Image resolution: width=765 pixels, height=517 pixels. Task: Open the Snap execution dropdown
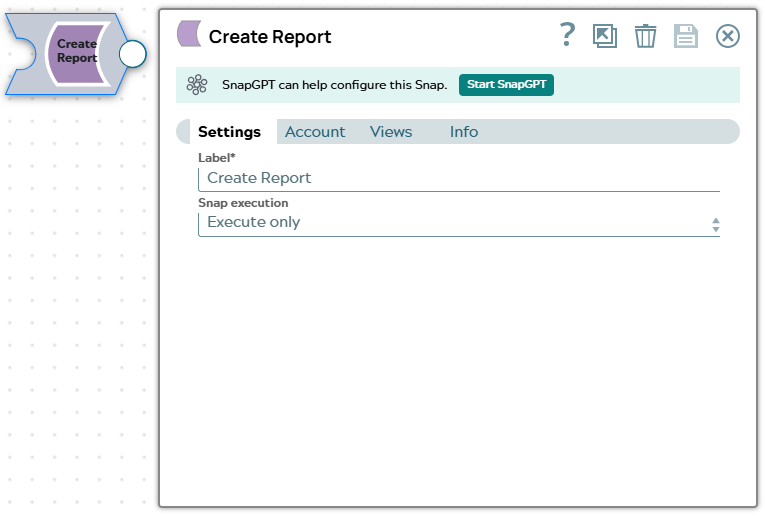tap(459, 224)
